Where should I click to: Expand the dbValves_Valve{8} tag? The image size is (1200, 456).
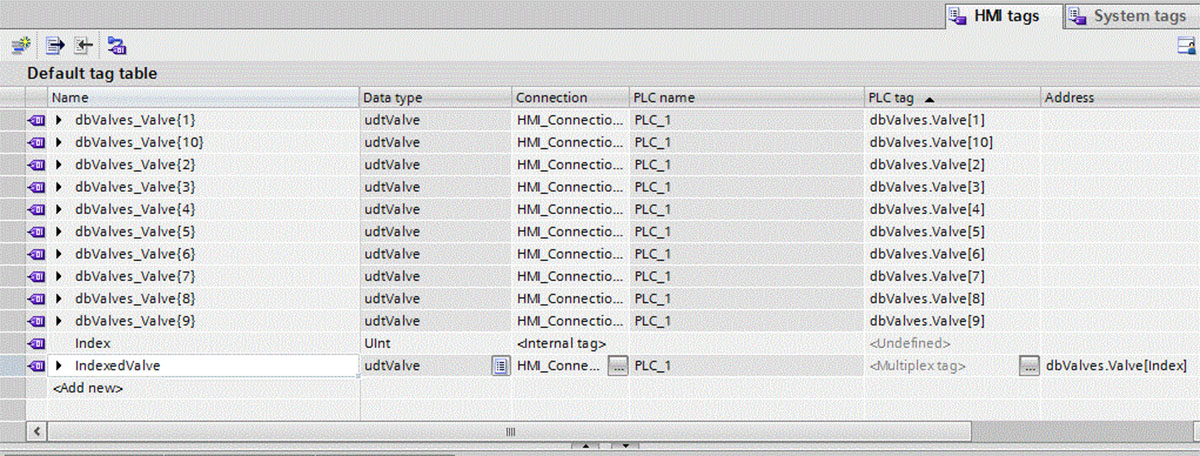(x=59, y=299)
